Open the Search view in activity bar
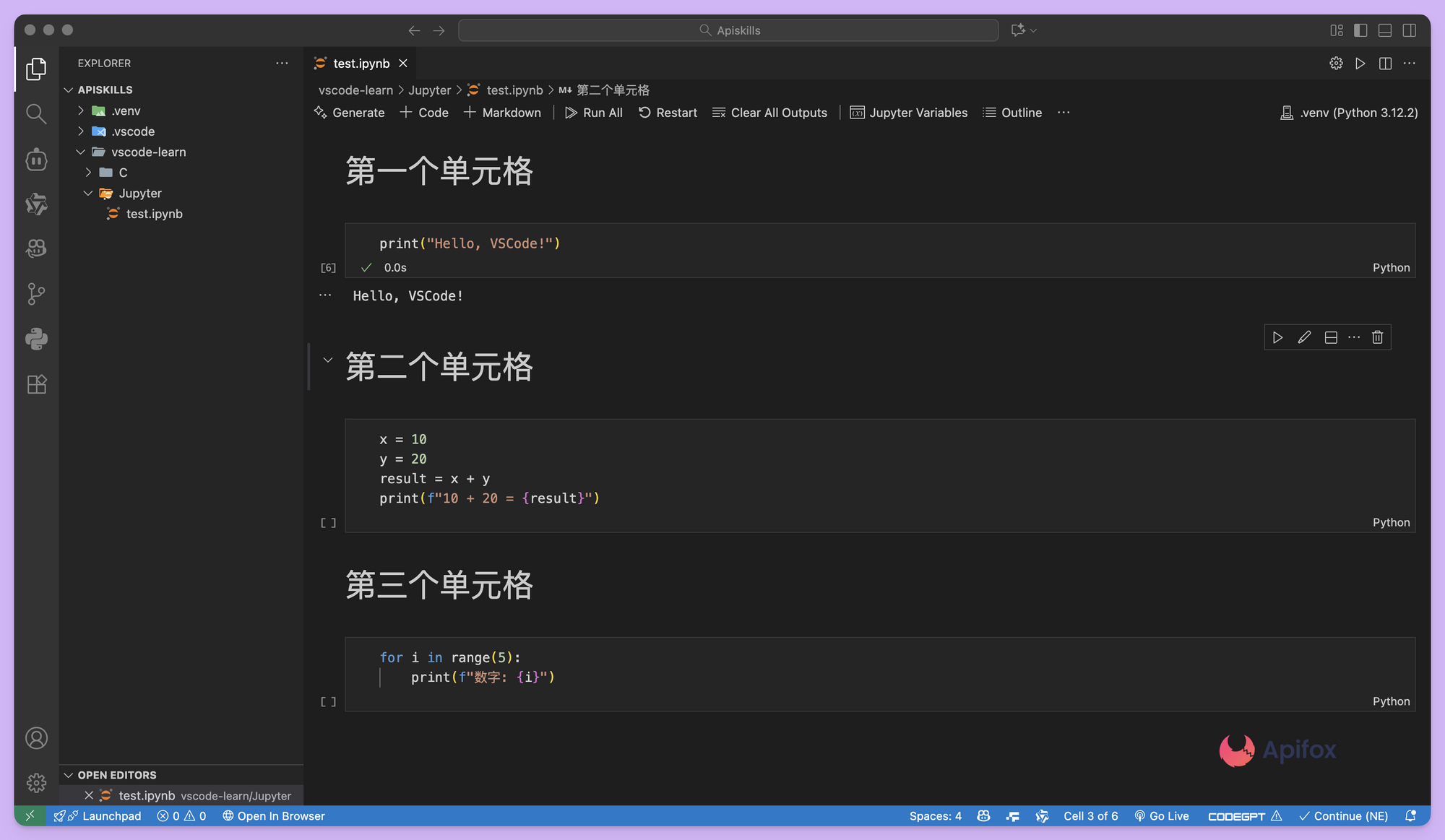This screenshot has width=1445, height=840. (x=36, y=113)
